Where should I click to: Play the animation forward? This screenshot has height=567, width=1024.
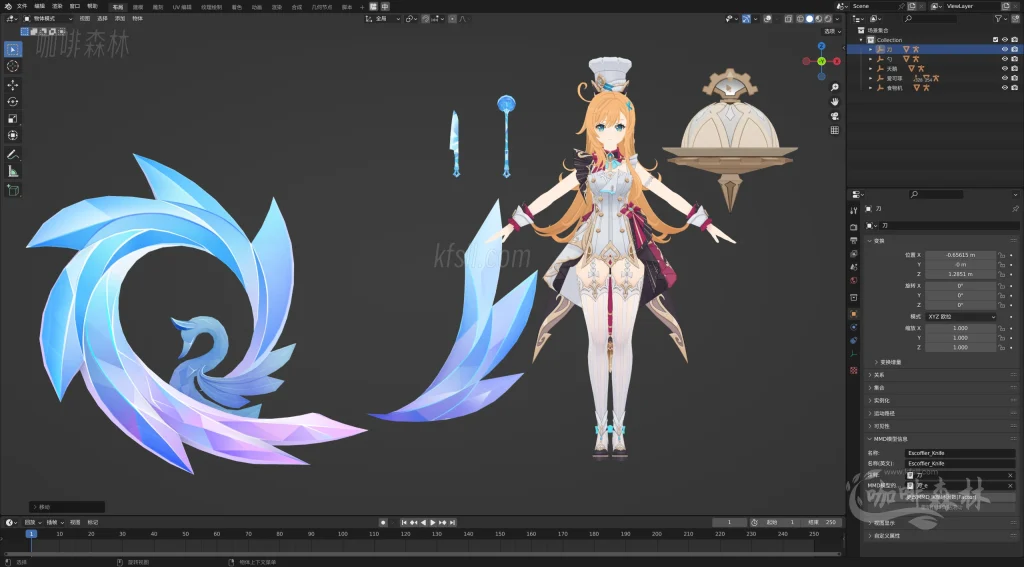433,523
